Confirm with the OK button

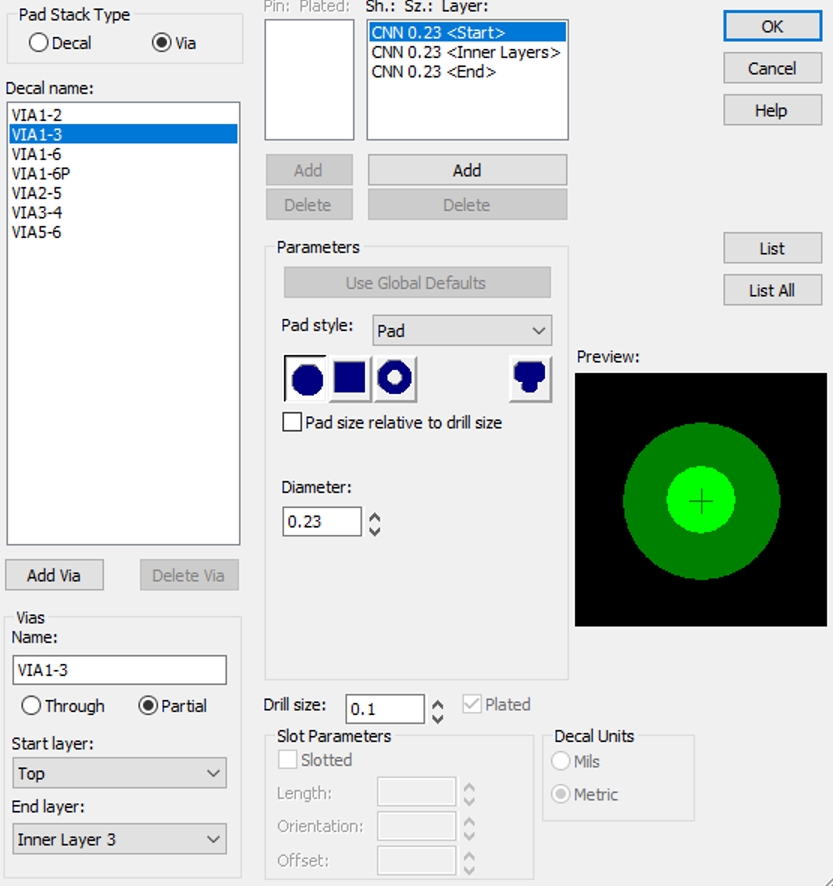(x=773, y=26)
